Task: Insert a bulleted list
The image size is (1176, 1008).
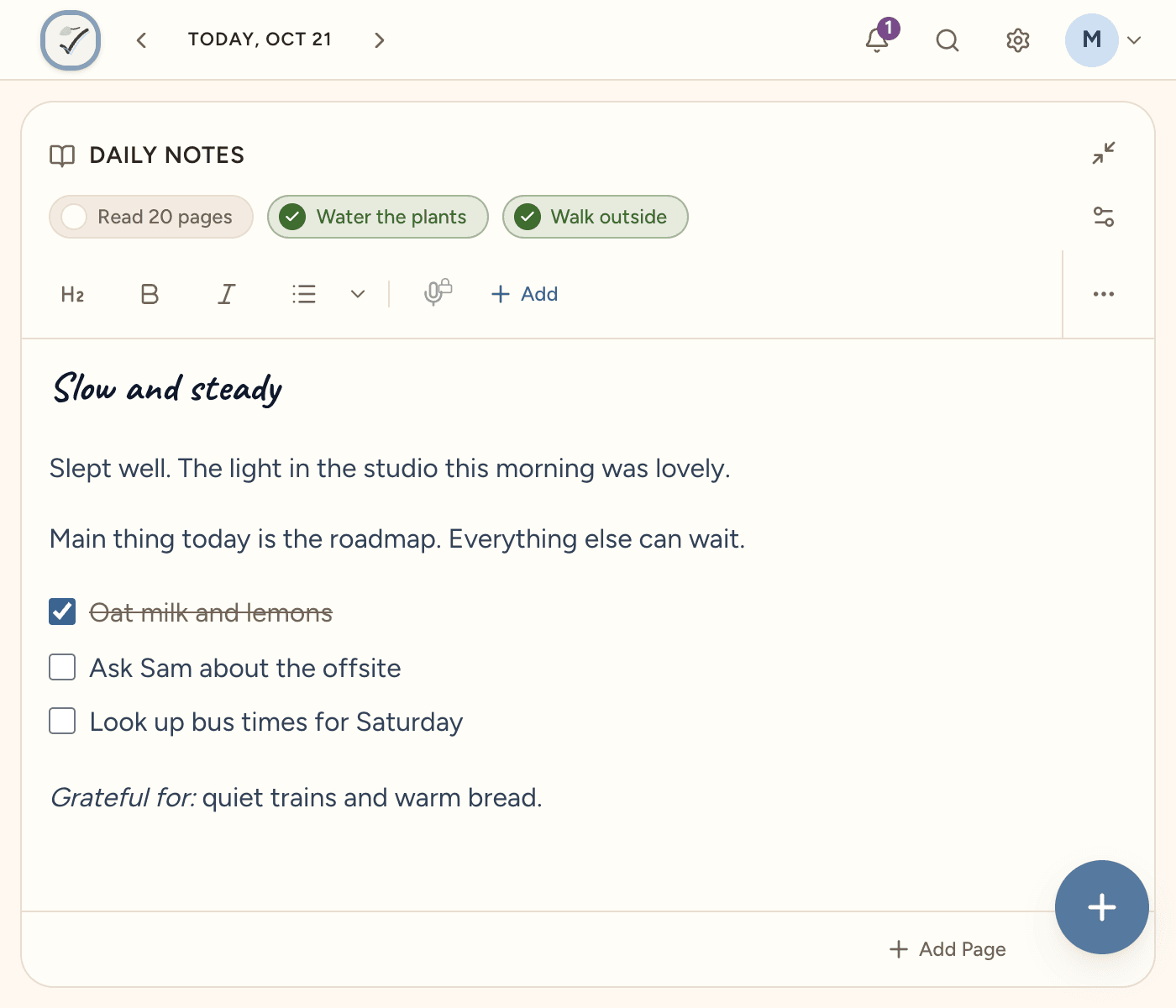Action: pos(304,294)
